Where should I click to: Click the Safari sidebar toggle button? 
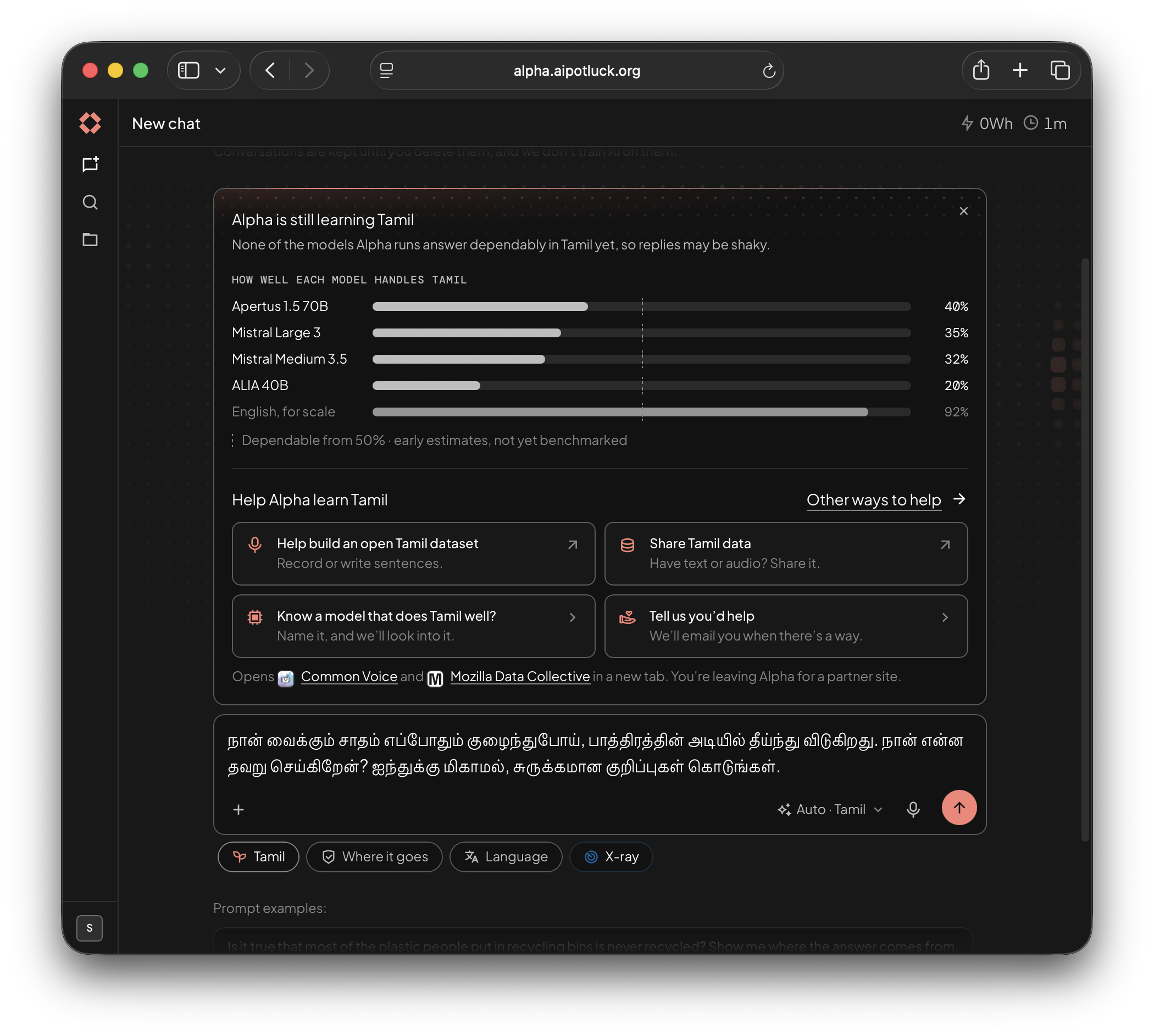[188, 70]
